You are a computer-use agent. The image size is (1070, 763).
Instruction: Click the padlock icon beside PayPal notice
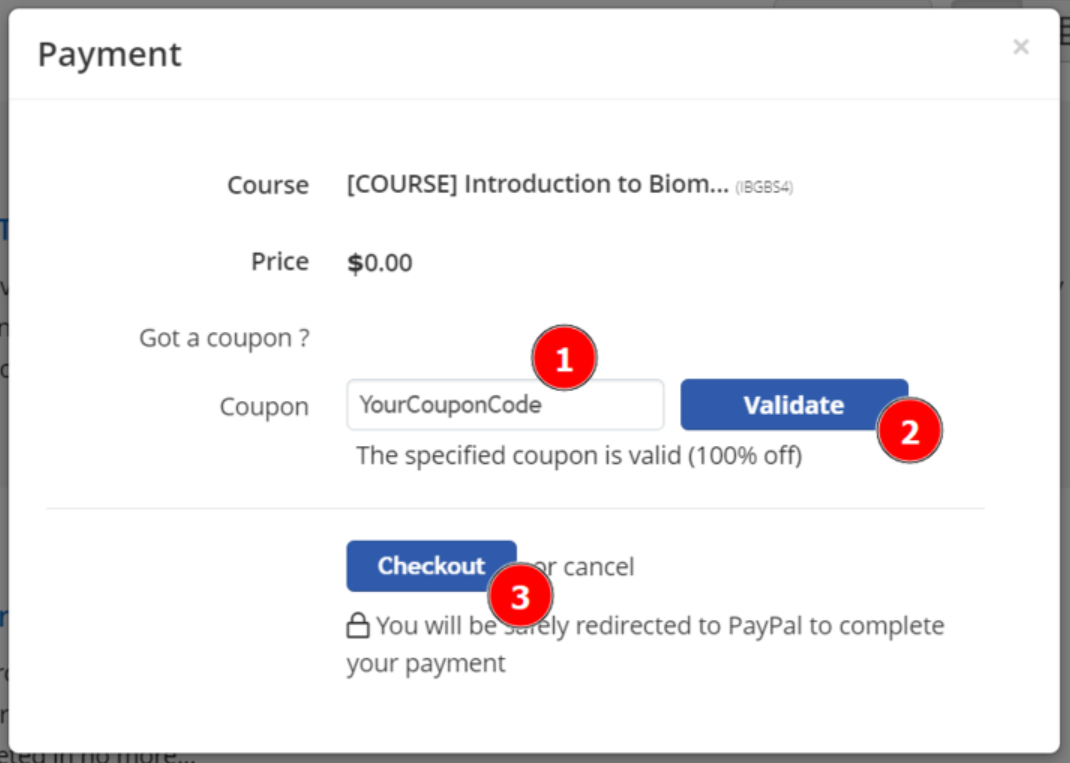[358, 625]
